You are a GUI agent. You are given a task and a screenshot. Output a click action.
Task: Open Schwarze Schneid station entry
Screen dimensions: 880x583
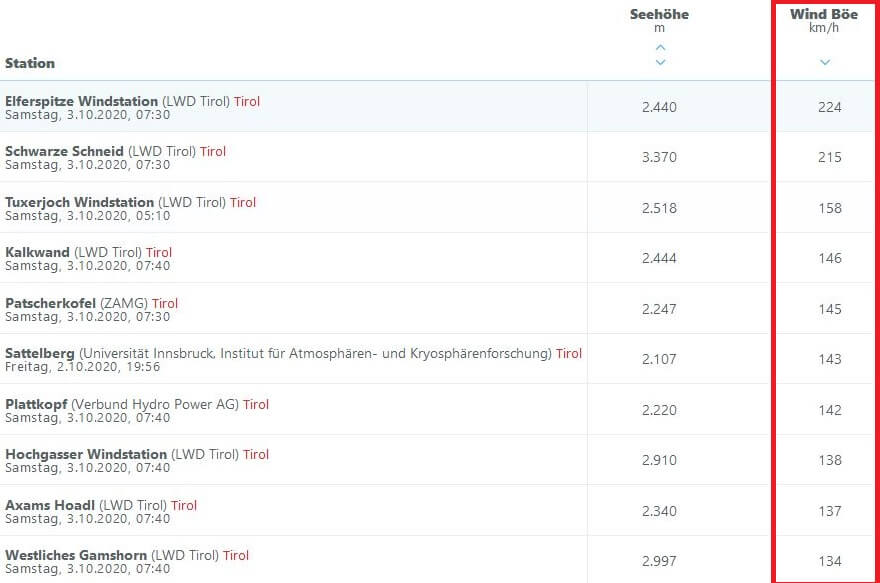coord(66,152)
